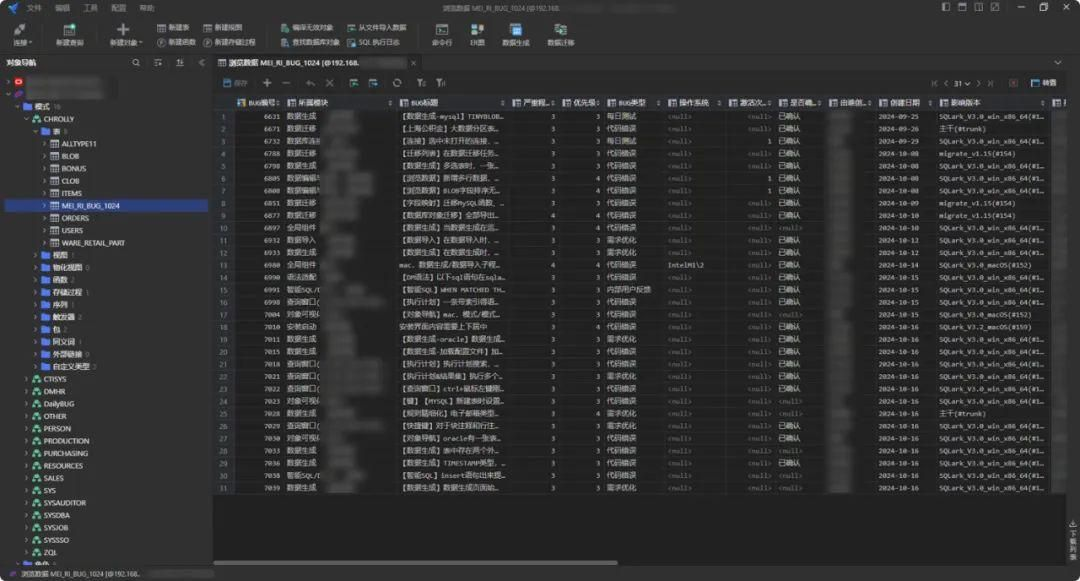Click 新建视图 (New View) in toolbar
Screen dimensions: 1080x581
(222, 28)
